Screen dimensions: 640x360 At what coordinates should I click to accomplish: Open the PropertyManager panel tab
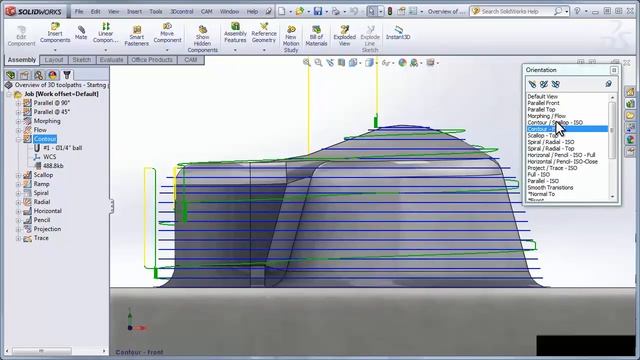coord(24,75)
